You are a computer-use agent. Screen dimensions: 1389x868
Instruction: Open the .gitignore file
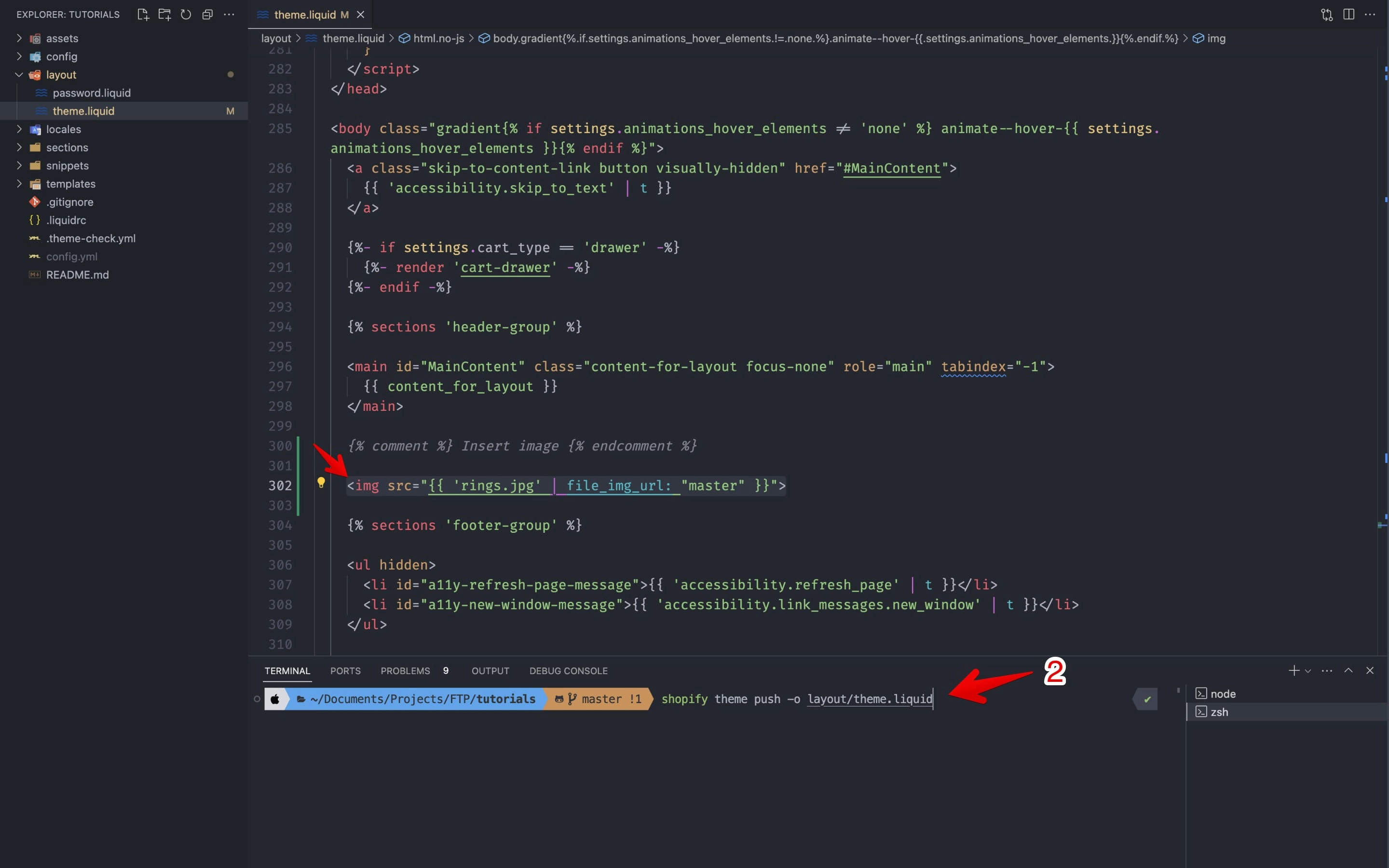click(124, 202)
